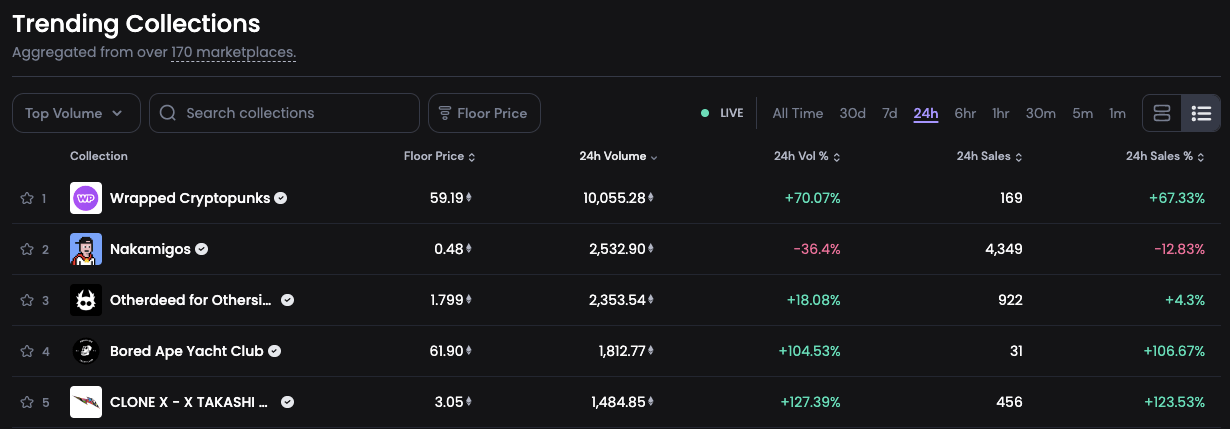The height and width of the screenshot is (429, 1230).
Task: Sort by 24h Volume column
Action: point(618,156)
